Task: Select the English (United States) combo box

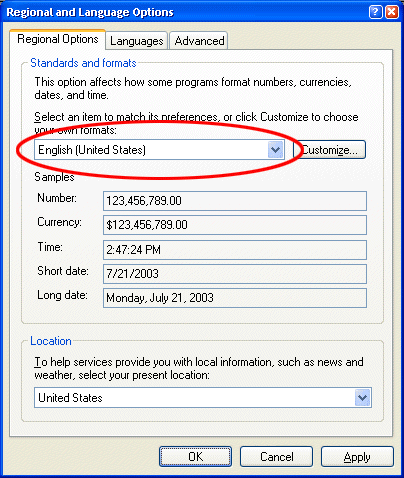Action: coord(159,150)
